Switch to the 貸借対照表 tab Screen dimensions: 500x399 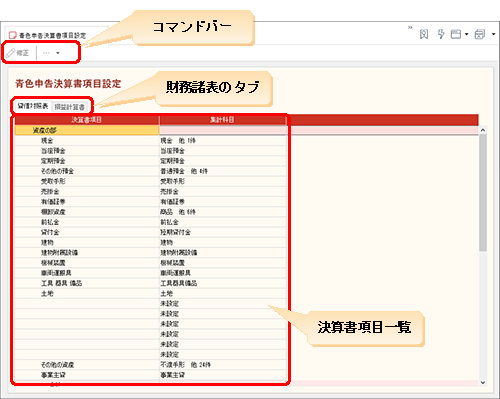coord(33,106)
